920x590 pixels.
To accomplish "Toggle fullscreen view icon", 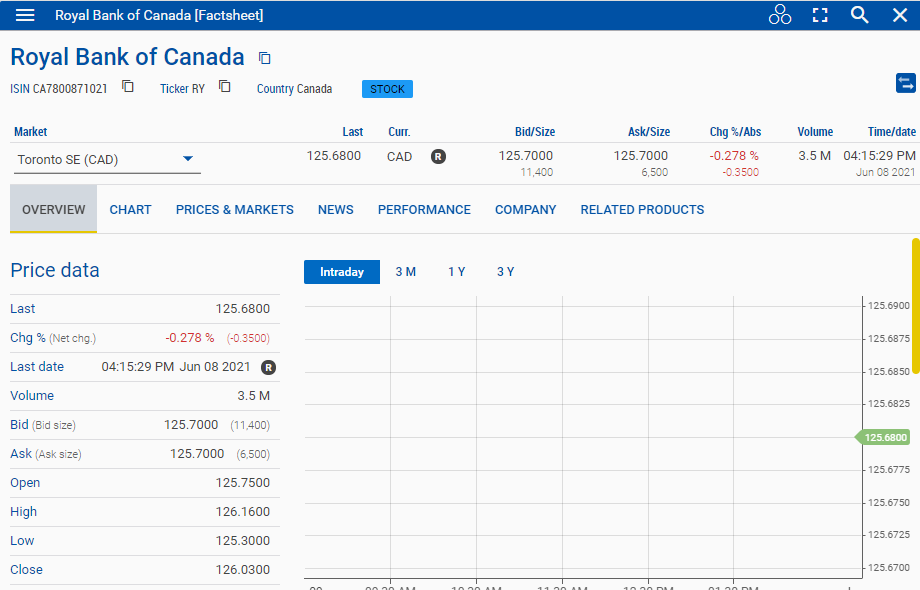I will click(x=820, y=15).
